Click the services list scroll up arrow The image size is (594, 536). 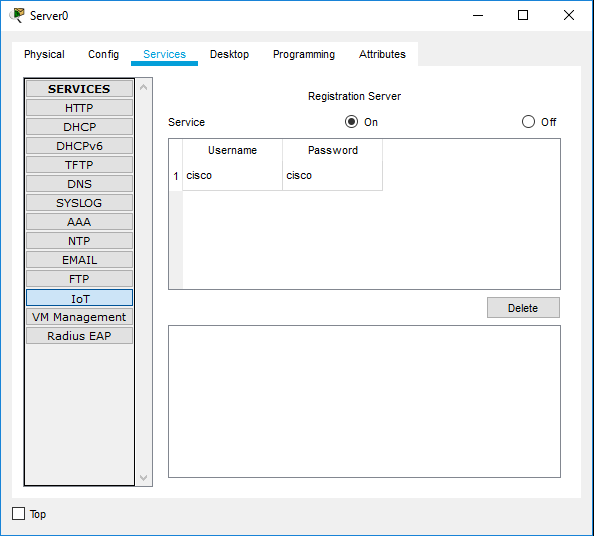point(144,88)
